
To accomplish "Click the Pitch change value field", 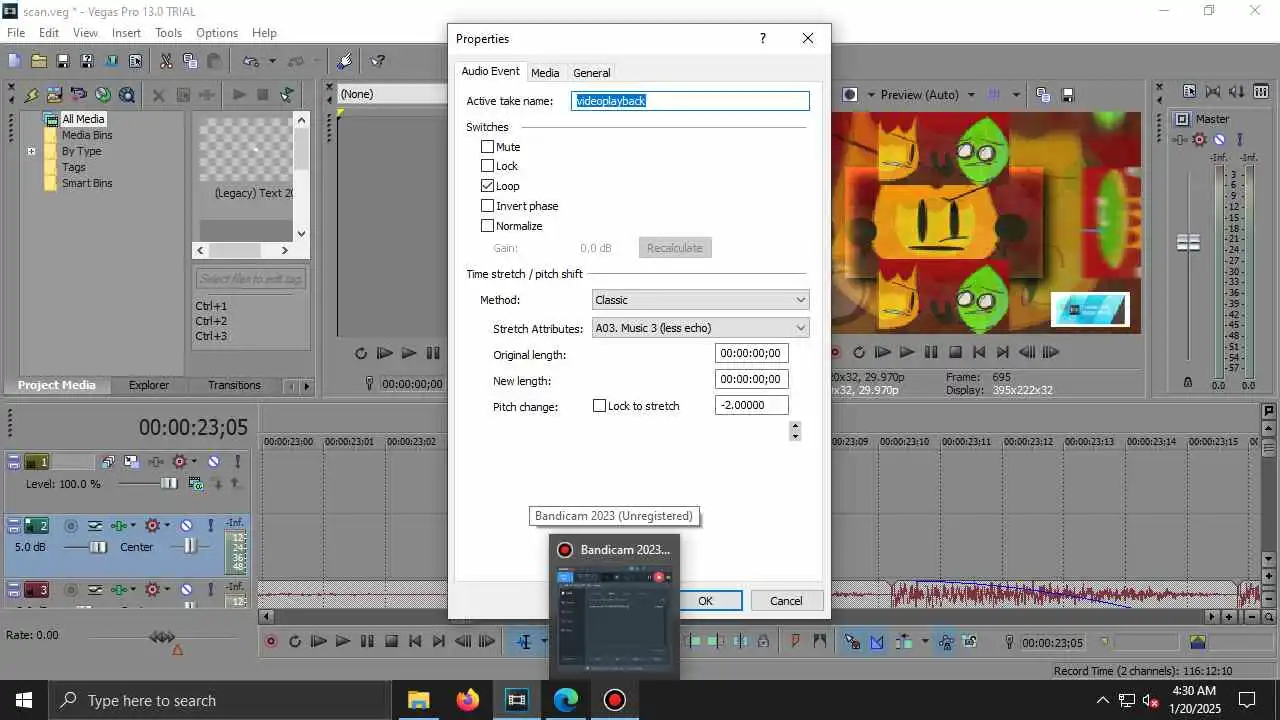I will (752, 405).
